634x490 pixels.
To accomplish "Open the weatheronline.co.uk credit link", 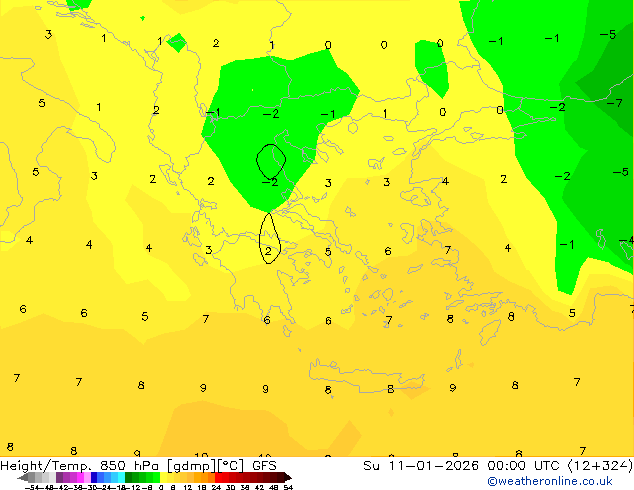I will pos(550,481).
